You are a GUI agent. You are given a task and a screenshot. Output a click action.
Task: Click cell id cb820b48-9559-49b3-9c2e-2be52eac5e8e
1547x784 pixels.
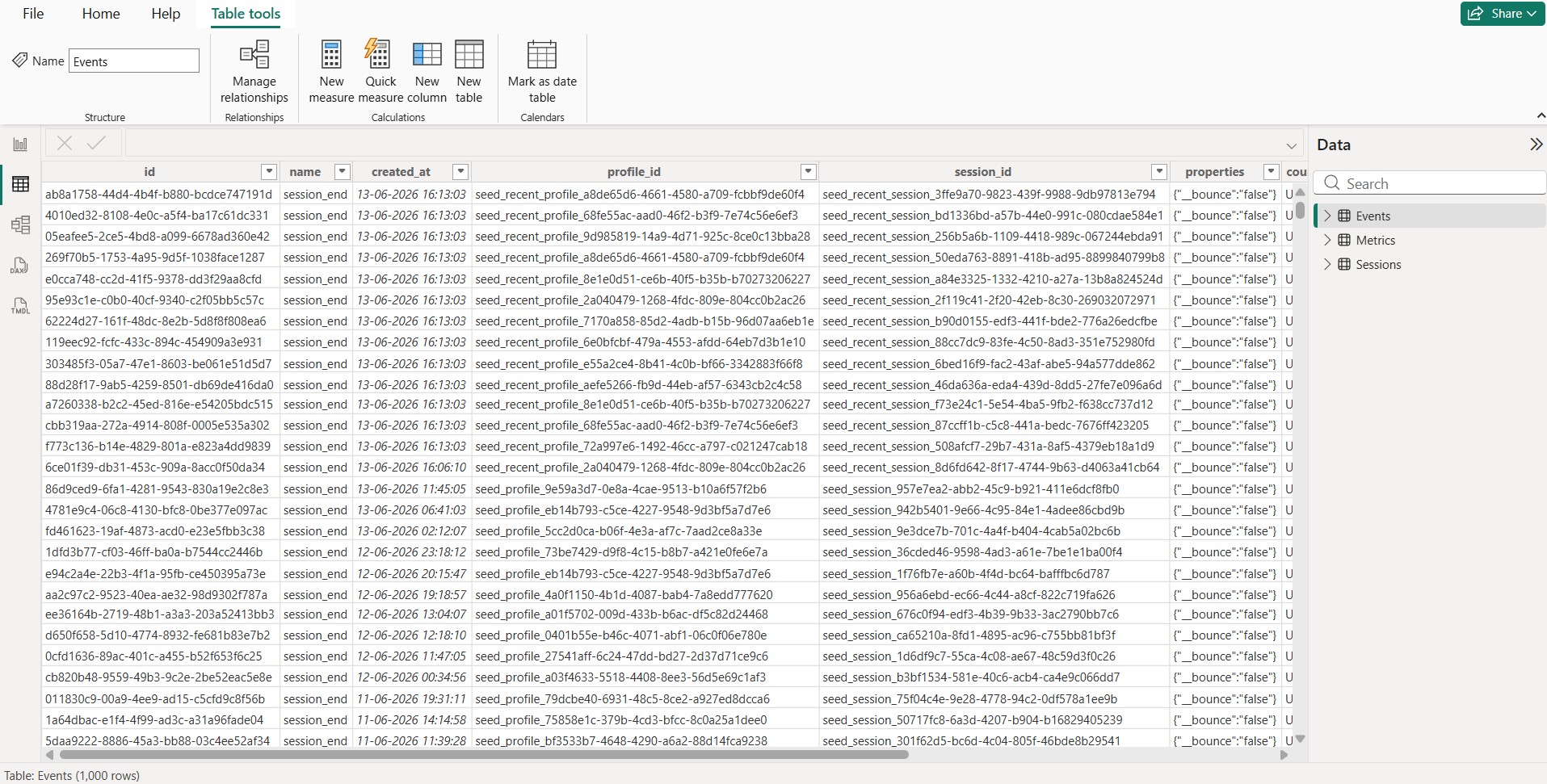point(160,677)
